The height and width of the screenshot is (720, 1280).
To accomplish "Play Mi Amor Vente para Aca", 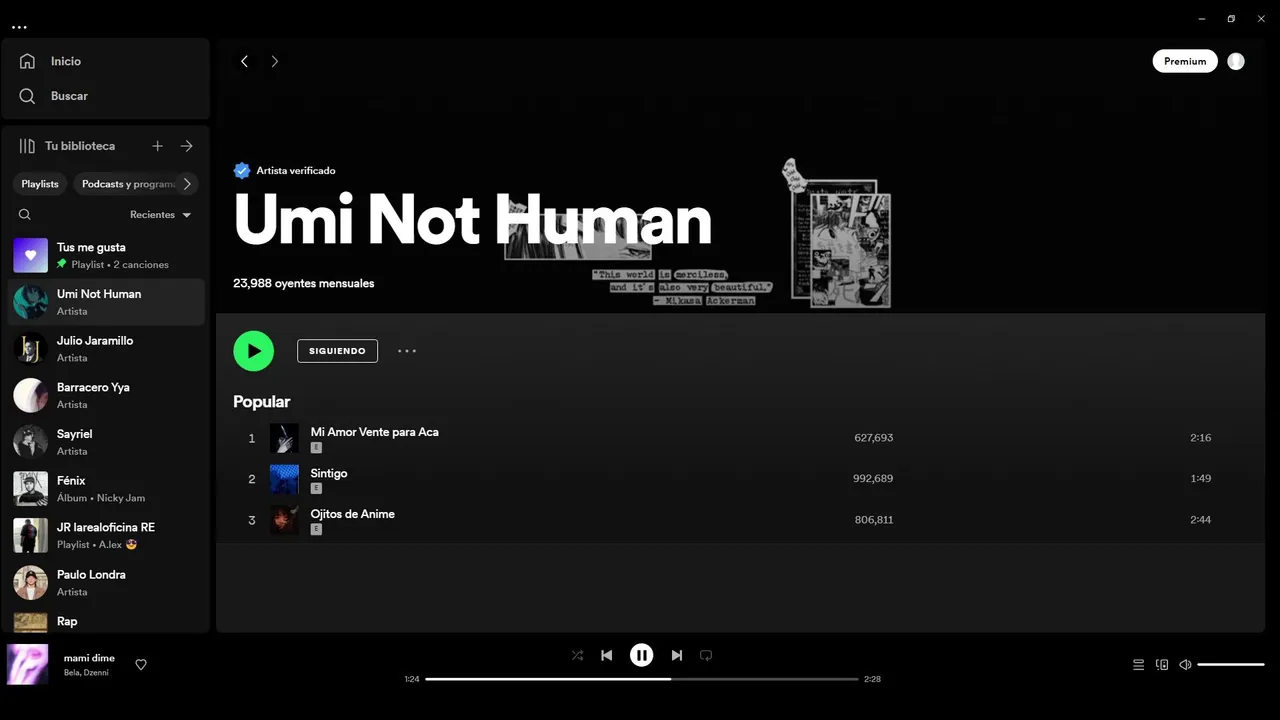I will (740, 438).
